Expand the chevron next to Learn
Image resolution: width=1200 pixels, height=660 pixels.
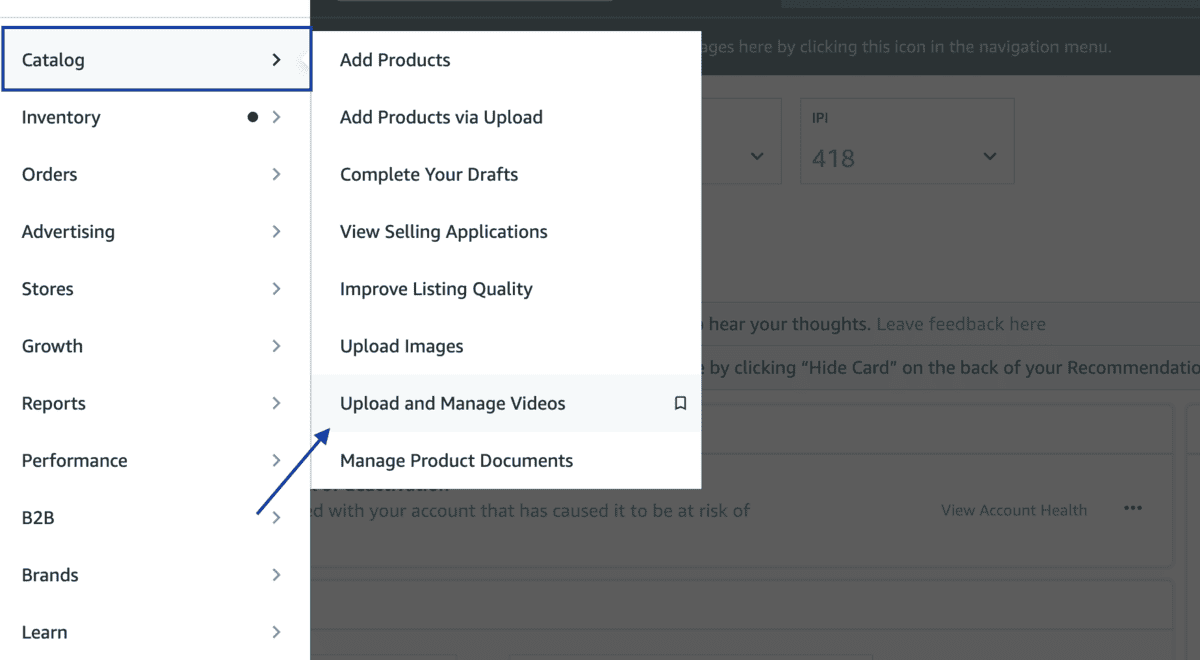(x=277, y=632)
